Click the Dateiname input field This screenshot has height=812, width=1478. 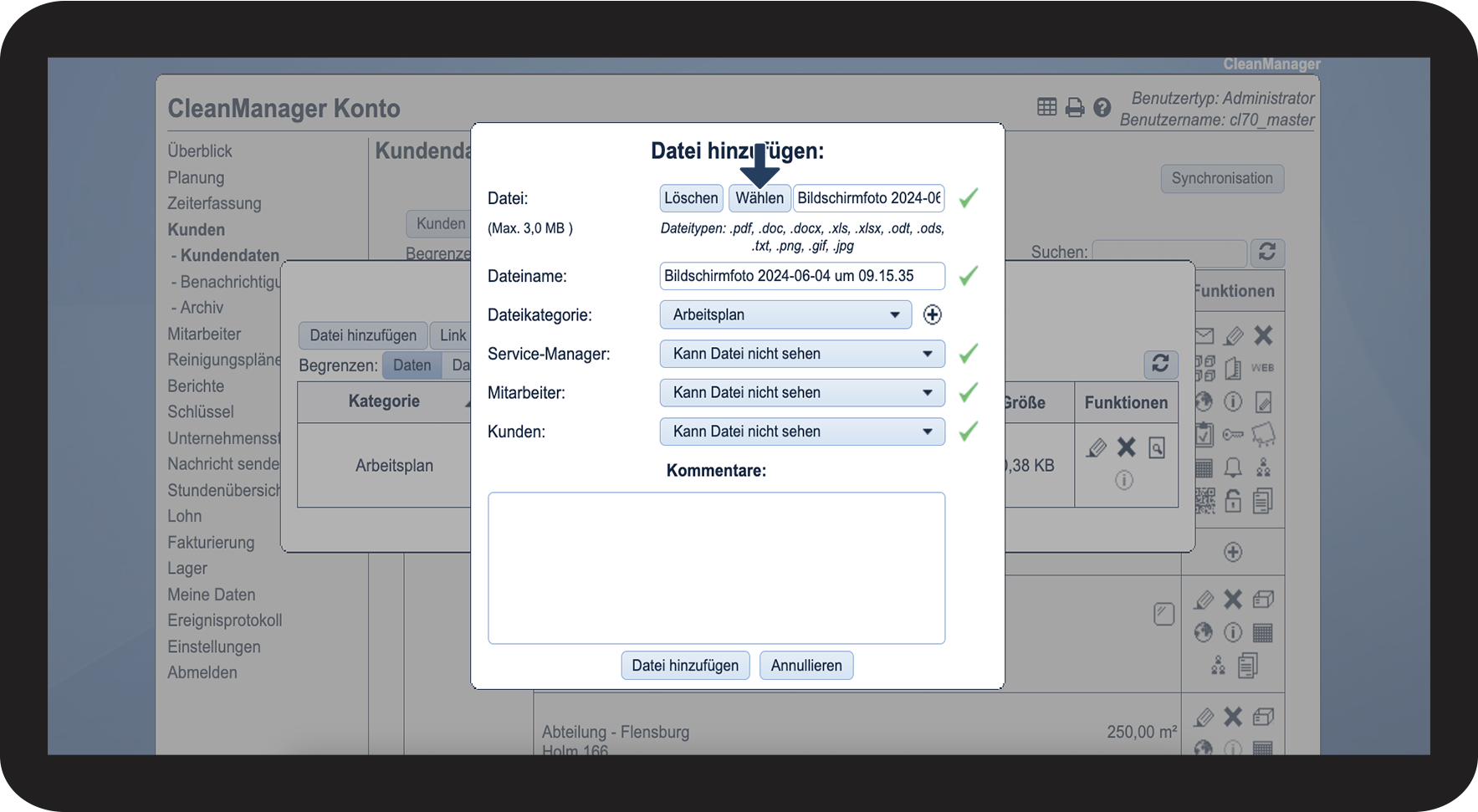click(x=801, y=276)
